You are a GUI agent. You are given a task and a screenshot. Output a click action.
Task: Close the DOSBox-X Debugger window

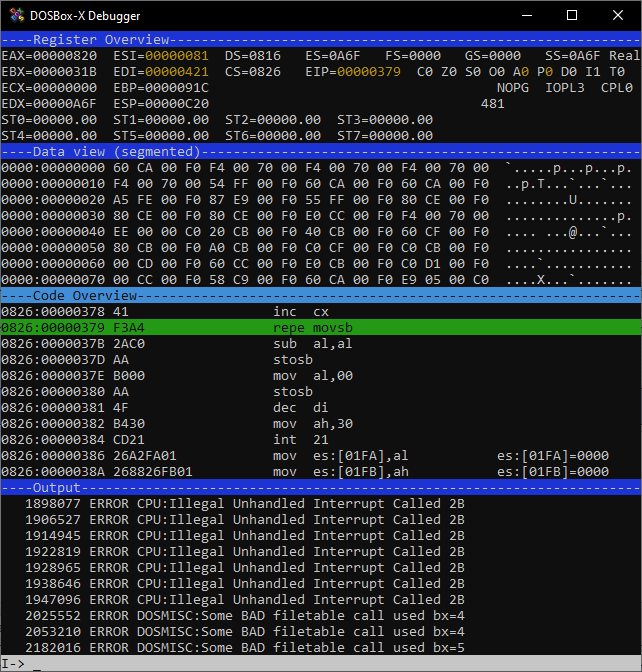coord(618,15)
